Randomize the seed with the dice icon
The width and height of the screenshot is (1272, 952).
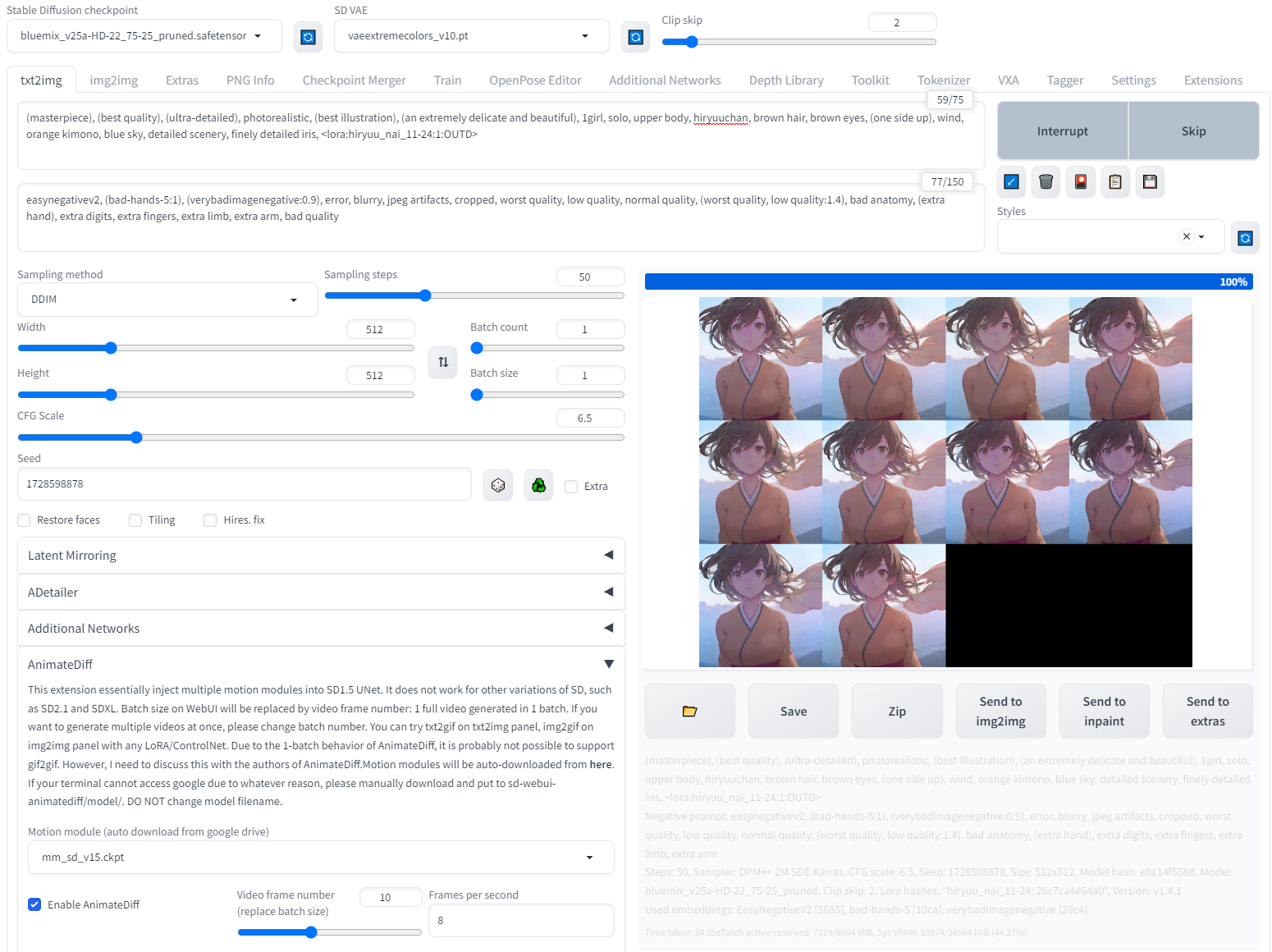pos(497,485)
